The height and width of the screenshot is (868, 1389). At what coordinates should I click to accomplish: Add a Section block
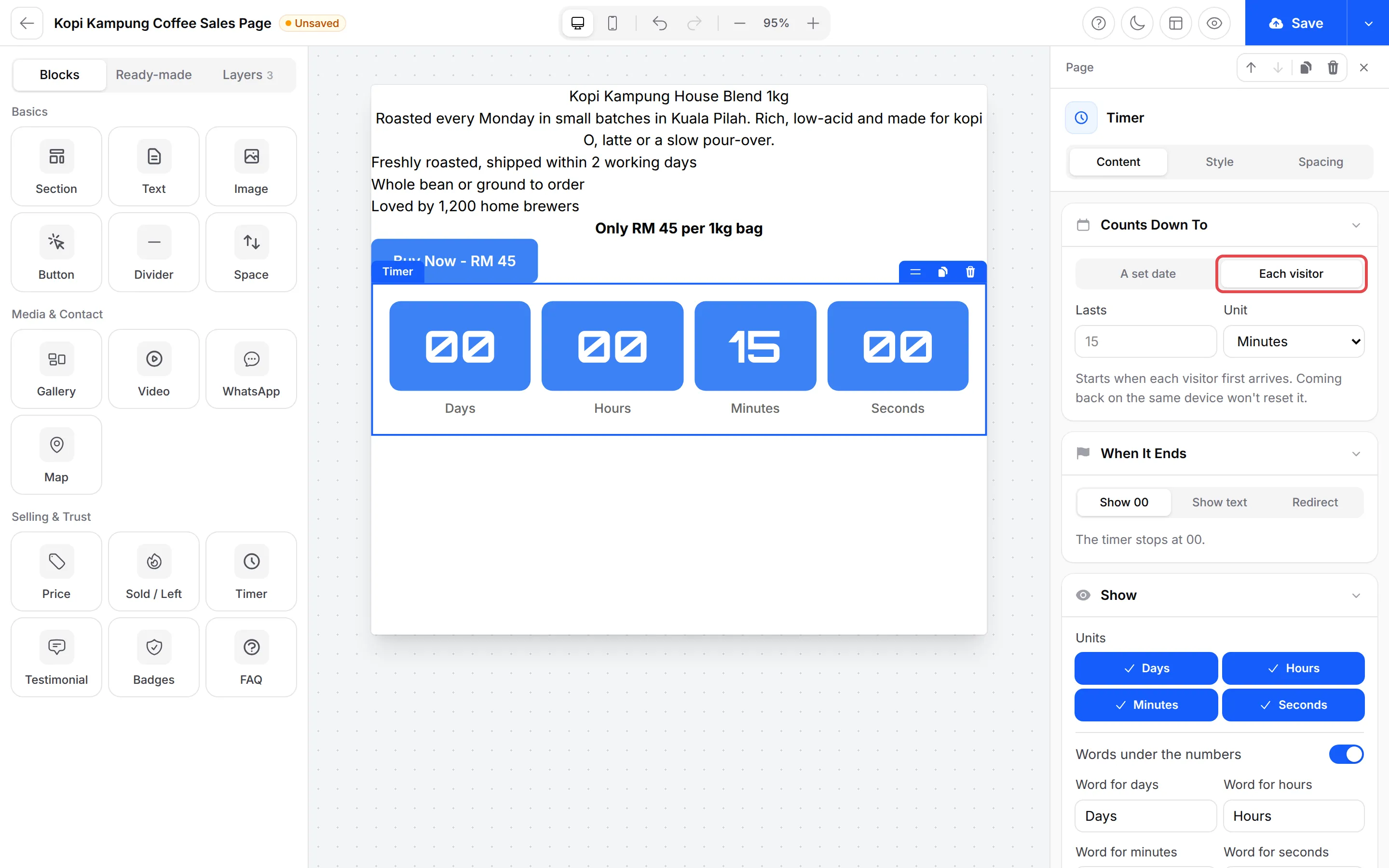pos(56,166)
